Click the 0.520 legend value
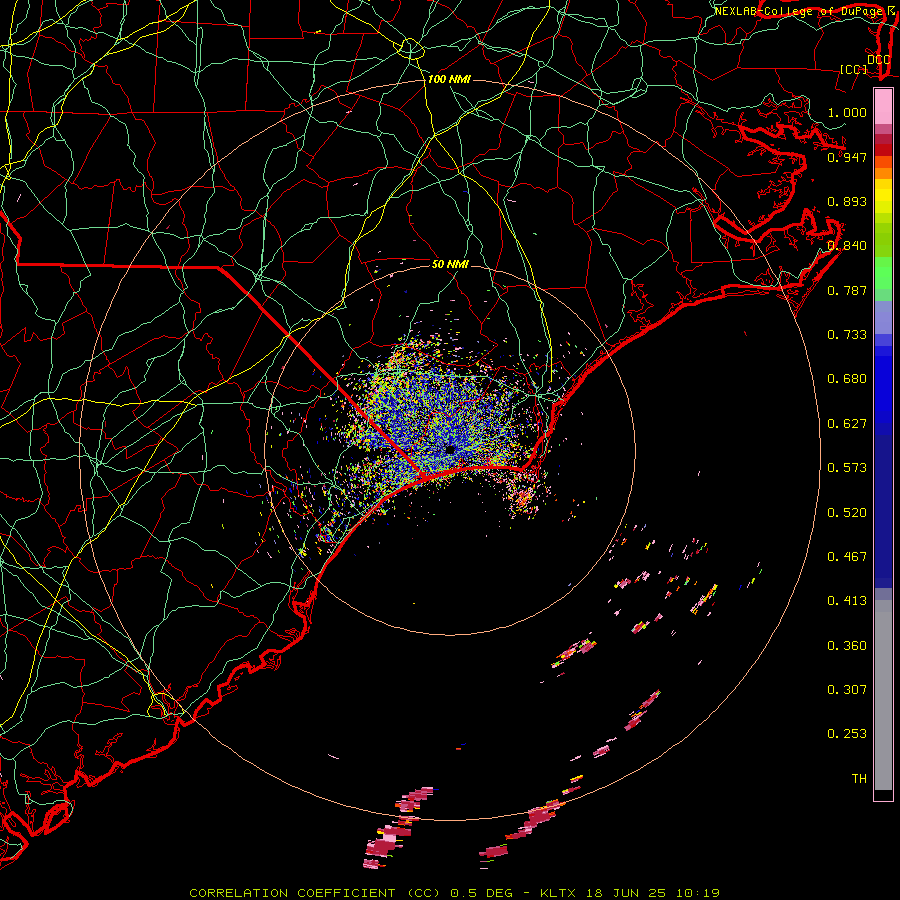The height and width of the screenshot is (900, 900). pos(847,512)
